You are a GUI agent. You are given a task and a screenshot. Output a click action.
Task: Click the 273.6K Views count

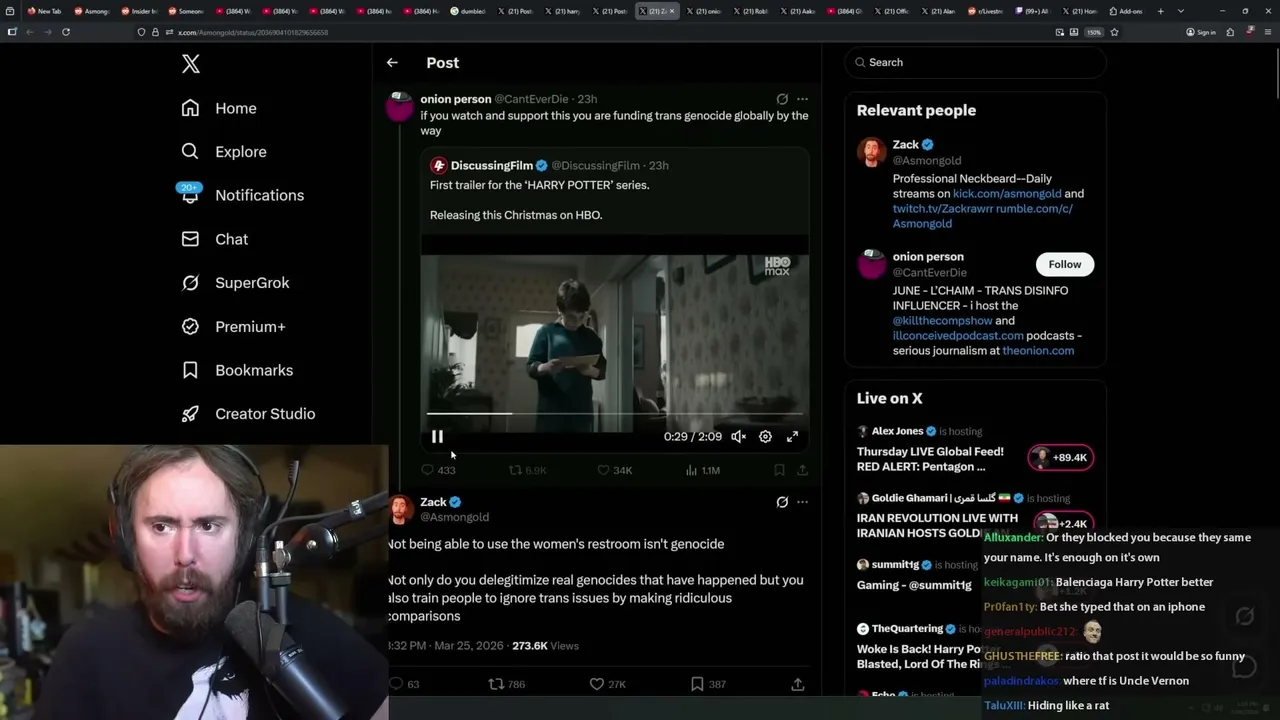click(545, 646)
